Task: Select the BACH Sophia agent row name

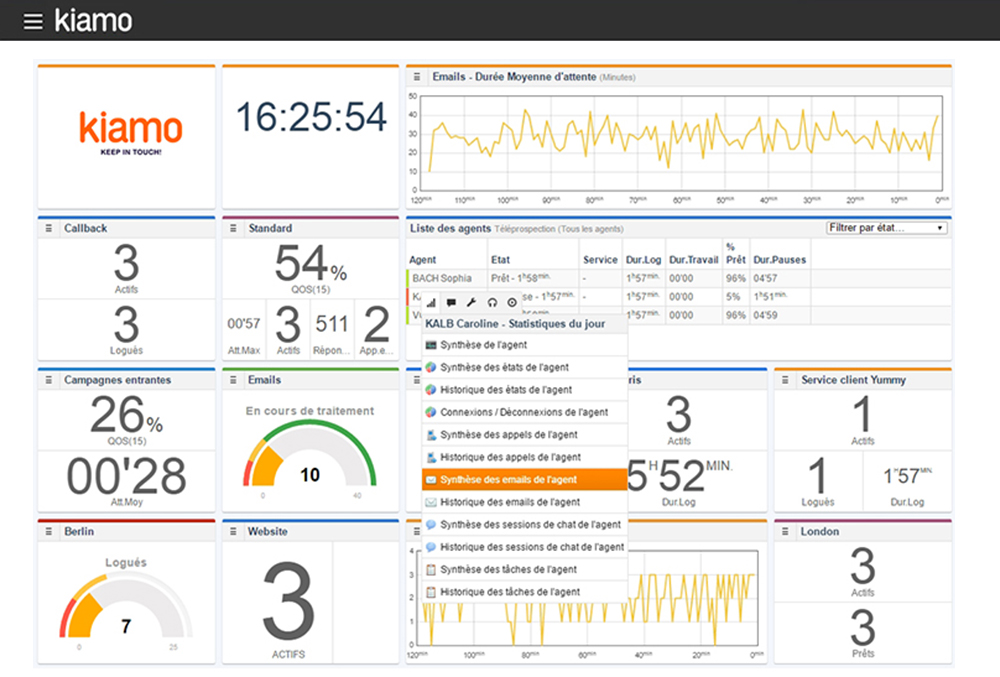Action: pos(442,279)
